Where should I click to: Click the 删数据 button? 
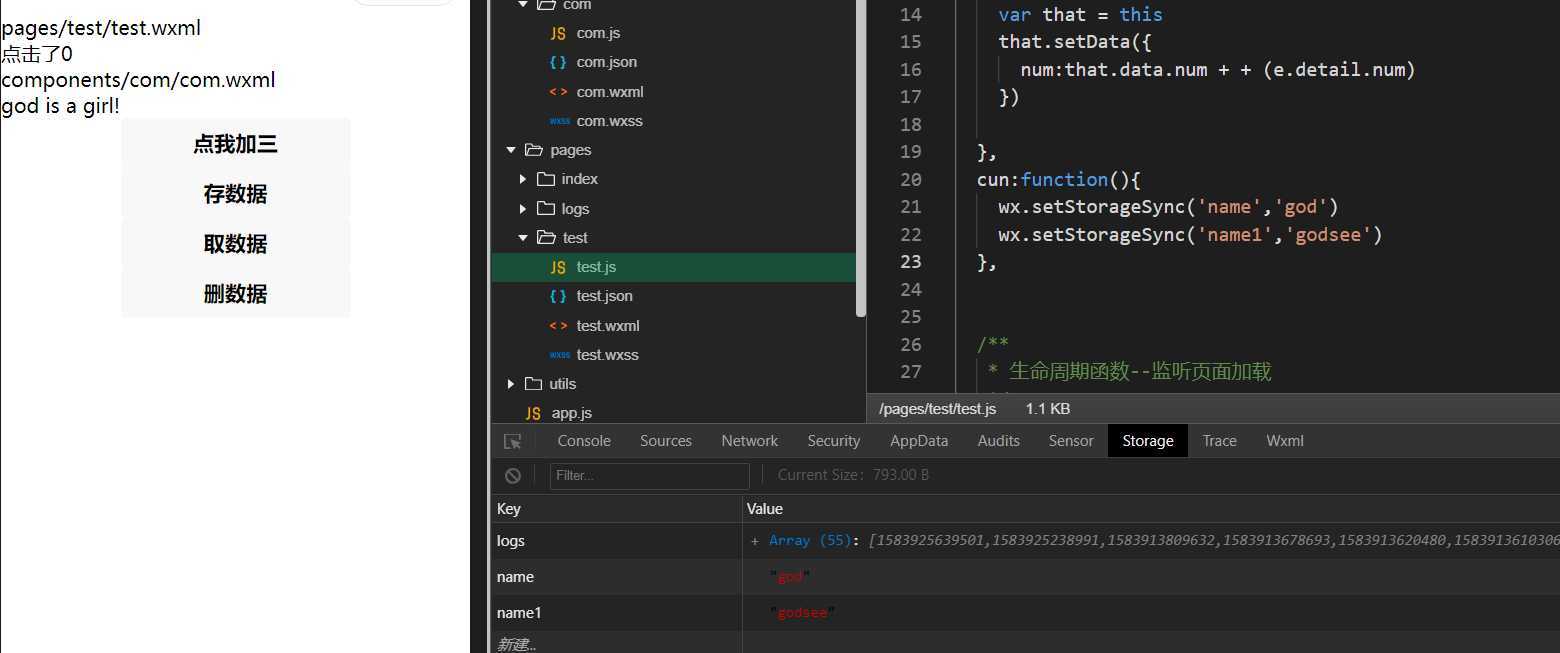click(236, 294)
